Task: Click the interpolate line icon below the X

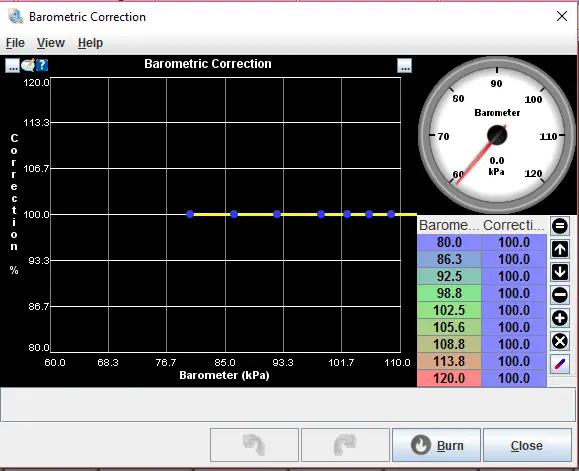Action: (560, 364)
